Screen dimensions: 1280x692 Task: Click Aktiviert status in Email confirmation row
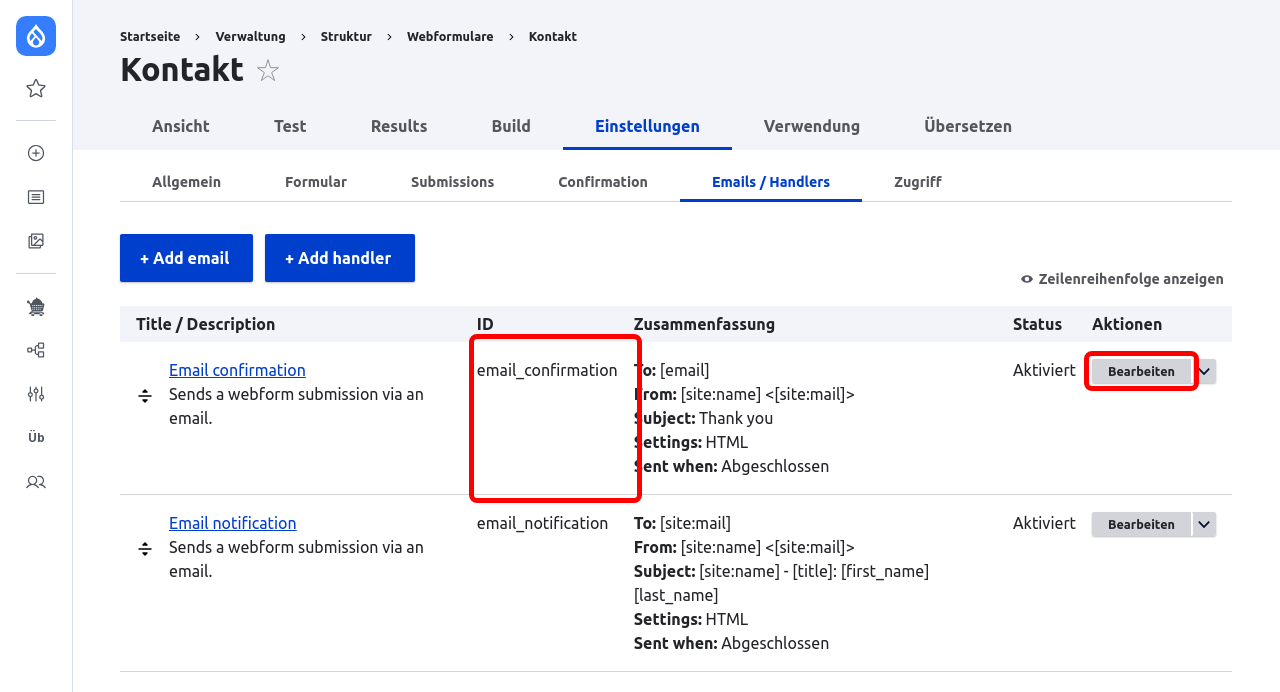coord(1044,370)
